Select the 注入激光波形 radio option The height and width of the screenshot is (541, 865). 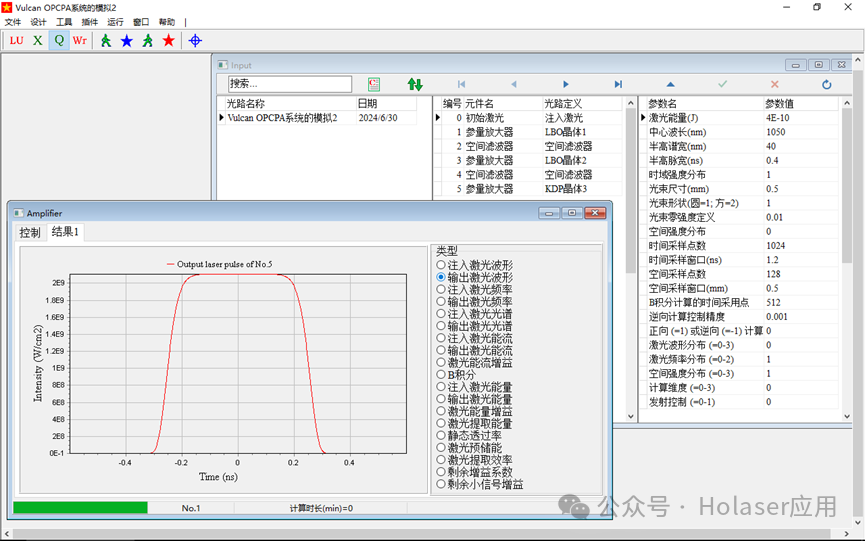tap(475, 265)
